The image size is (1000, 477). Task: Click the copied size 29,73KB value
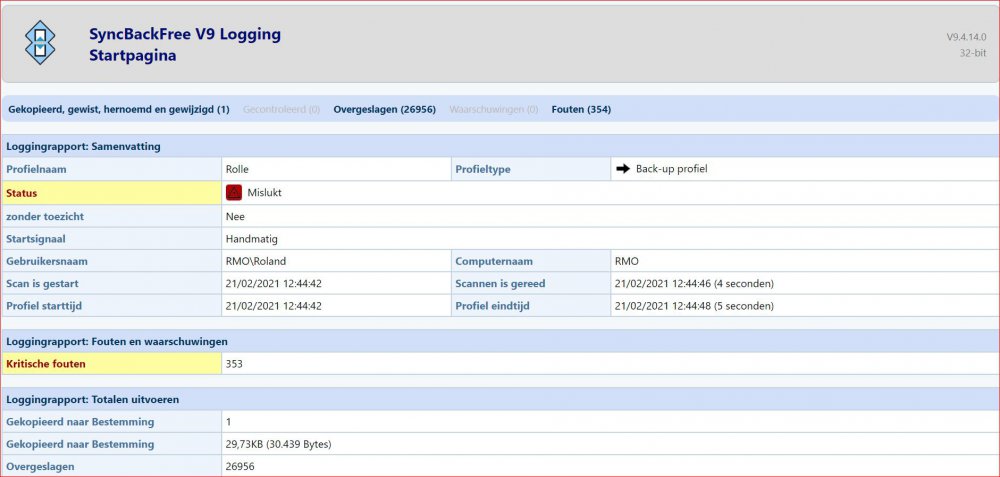click(279, 444)
